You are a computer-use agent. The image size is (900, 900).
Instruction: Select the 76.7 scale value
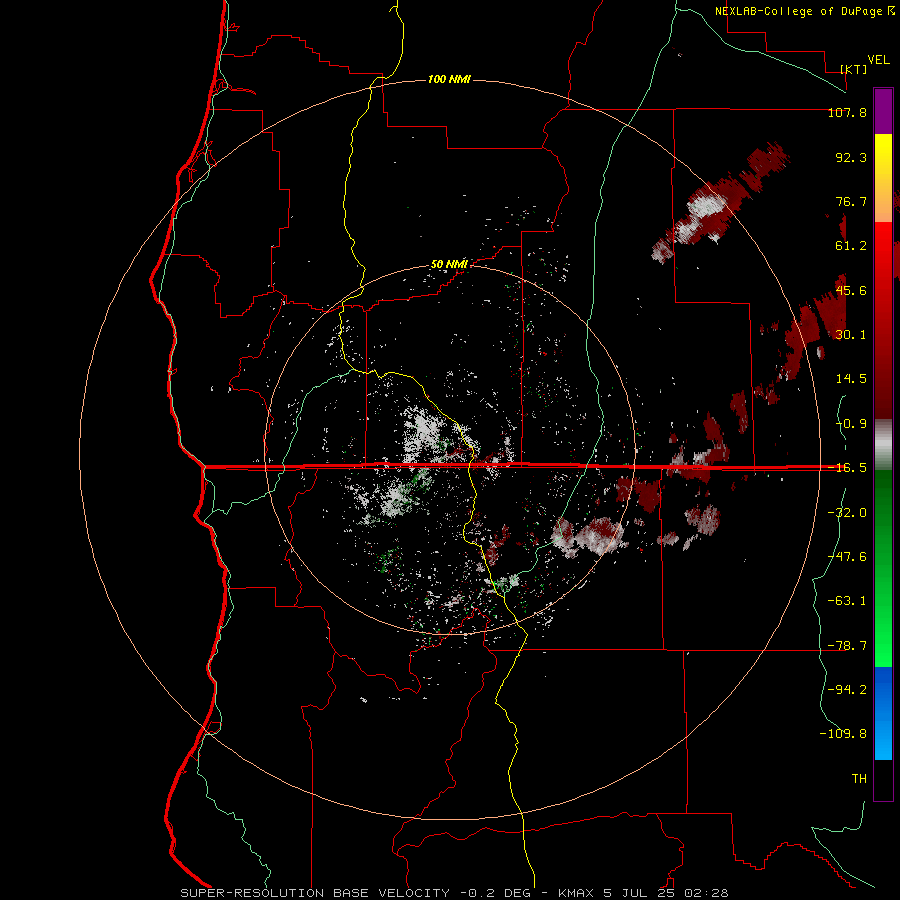click(851, 201)
